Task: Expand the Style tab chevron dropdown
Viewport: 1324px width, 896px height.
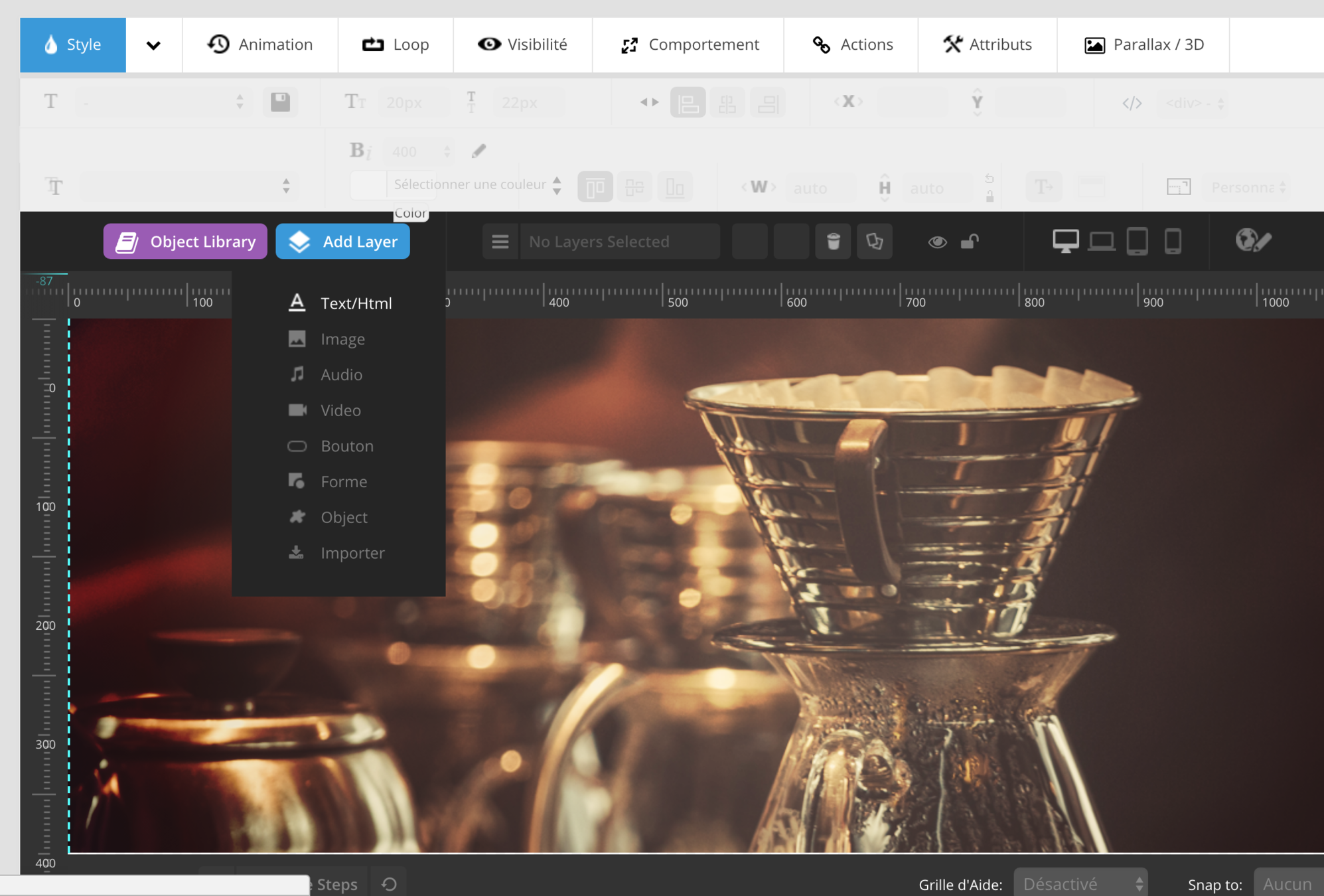Action: [x=153, y=45]
